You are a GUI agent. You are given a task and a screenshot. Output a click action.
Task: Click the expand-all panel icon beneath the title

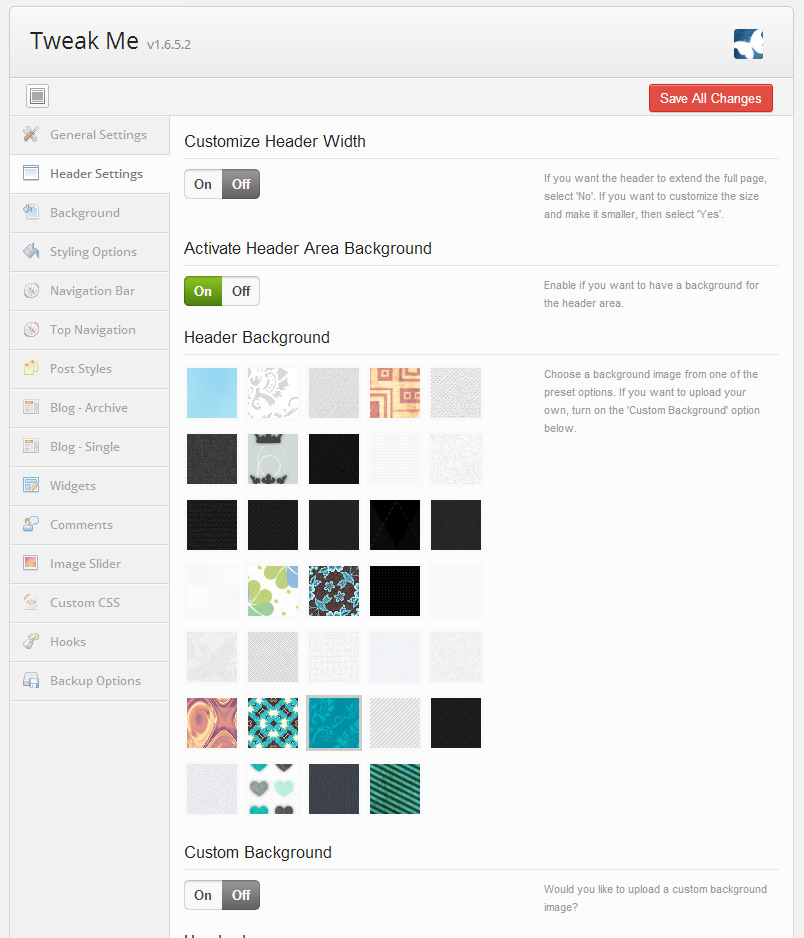pos(38,96)
